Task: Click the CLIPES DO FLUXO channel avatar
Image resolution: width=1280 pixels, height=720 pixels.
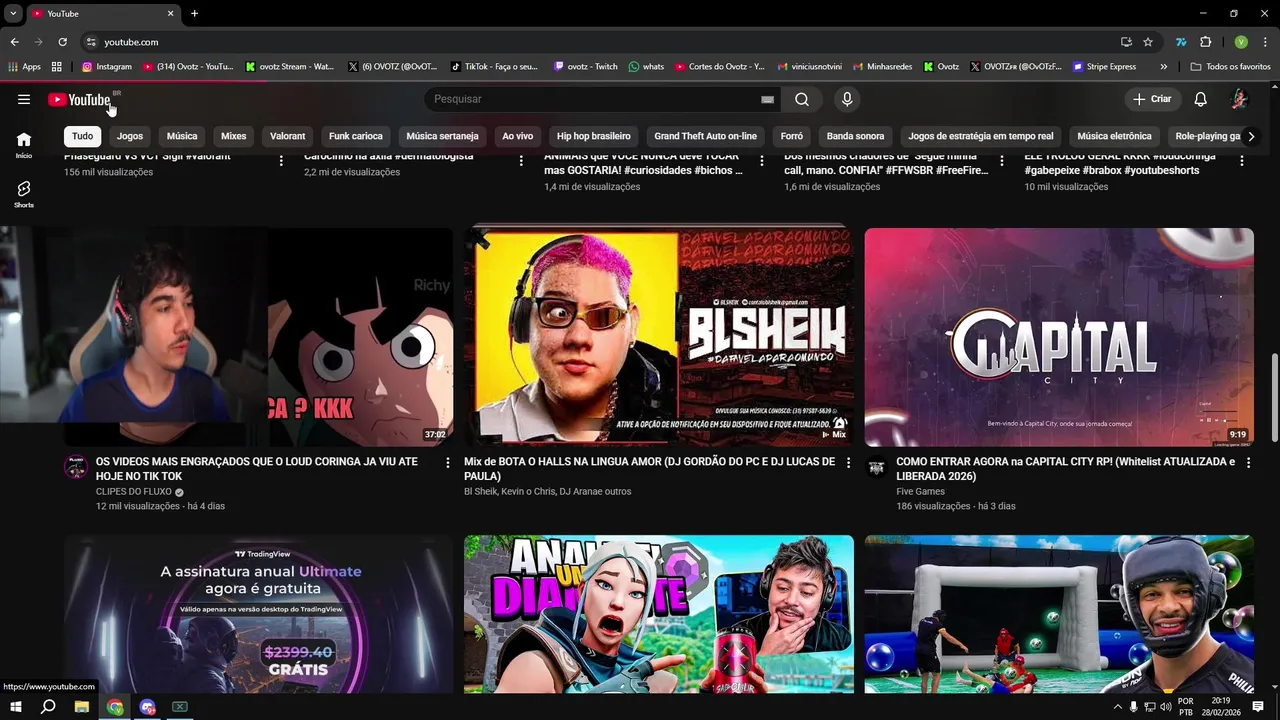Action: click(x=76, y=467)
